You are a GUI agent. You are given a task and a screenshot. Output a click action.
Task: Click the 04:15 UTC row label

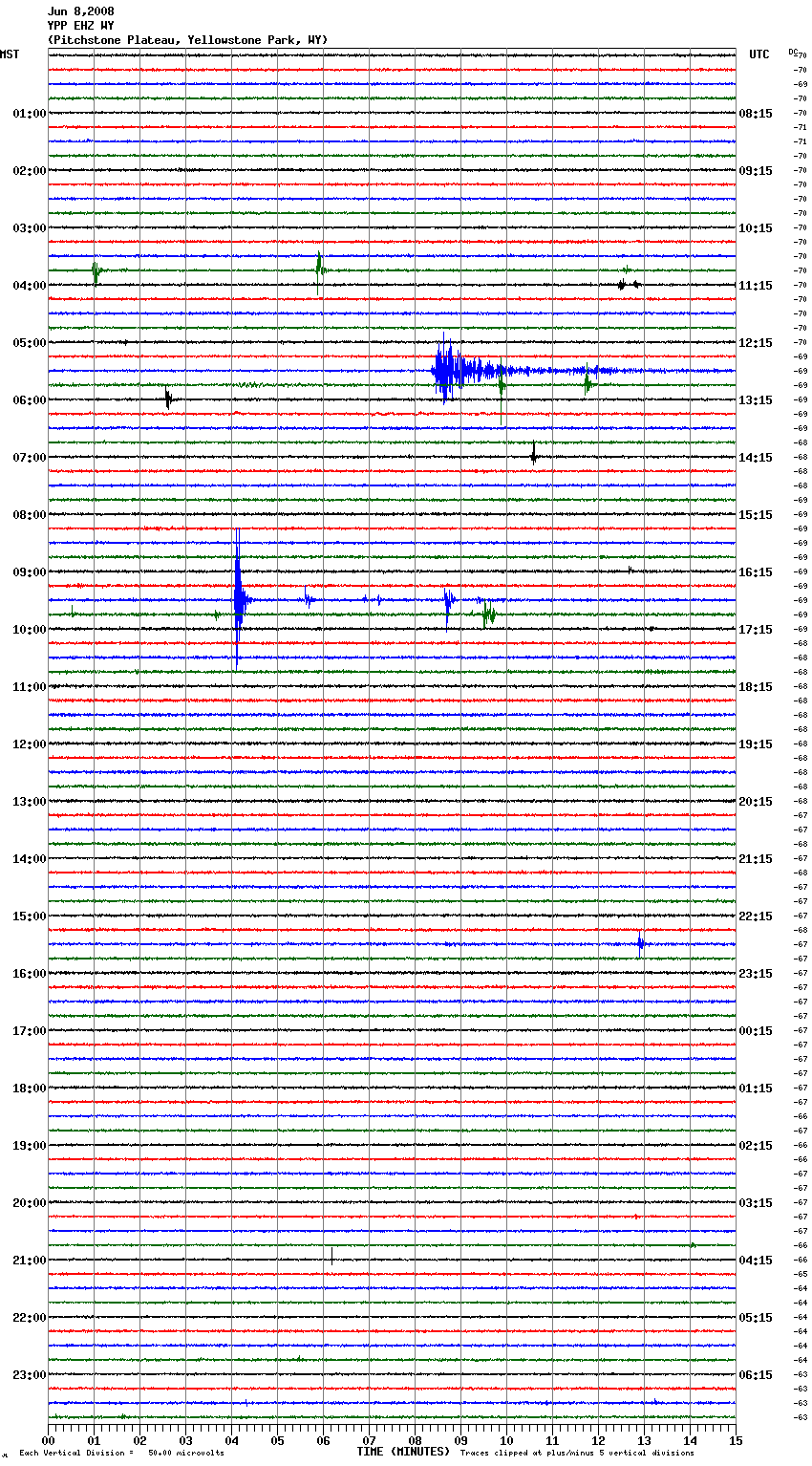756,1261
